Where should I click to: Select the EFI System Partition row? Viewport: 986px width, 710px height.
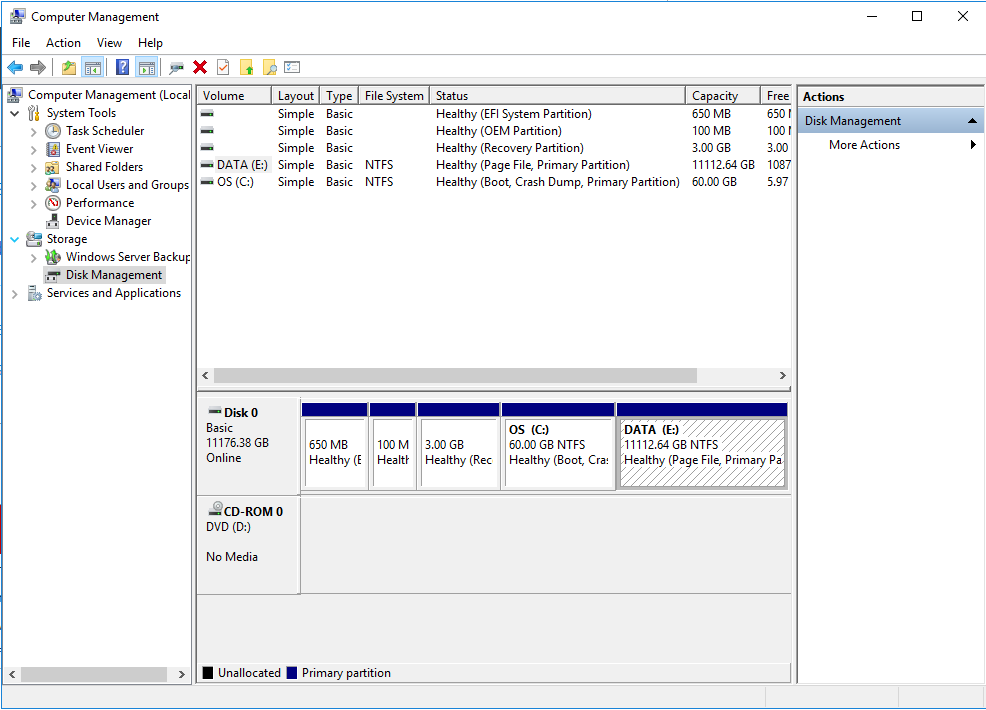pyautogui.click(x=494, y=114)
